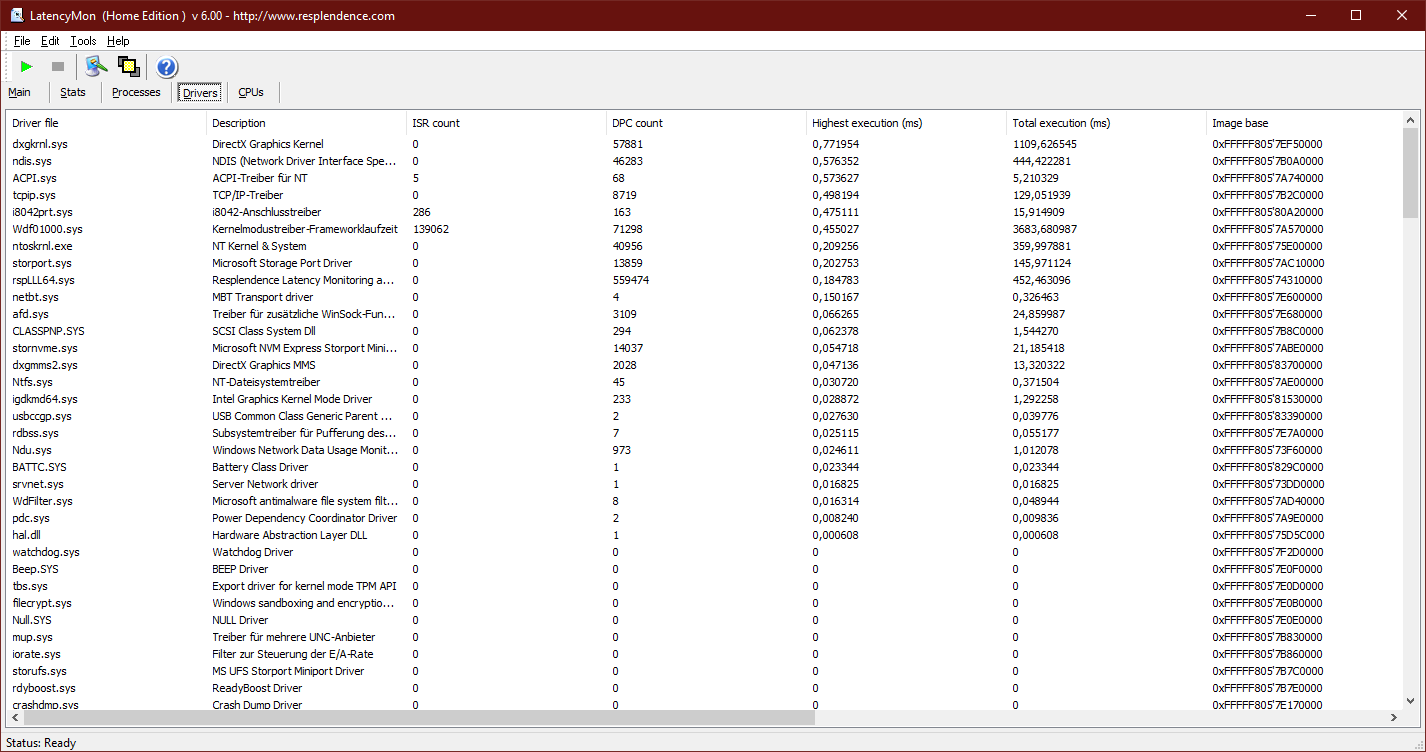The image size is (1426, 752).
Task: Open the Tools menu
Action: [83, 41]
